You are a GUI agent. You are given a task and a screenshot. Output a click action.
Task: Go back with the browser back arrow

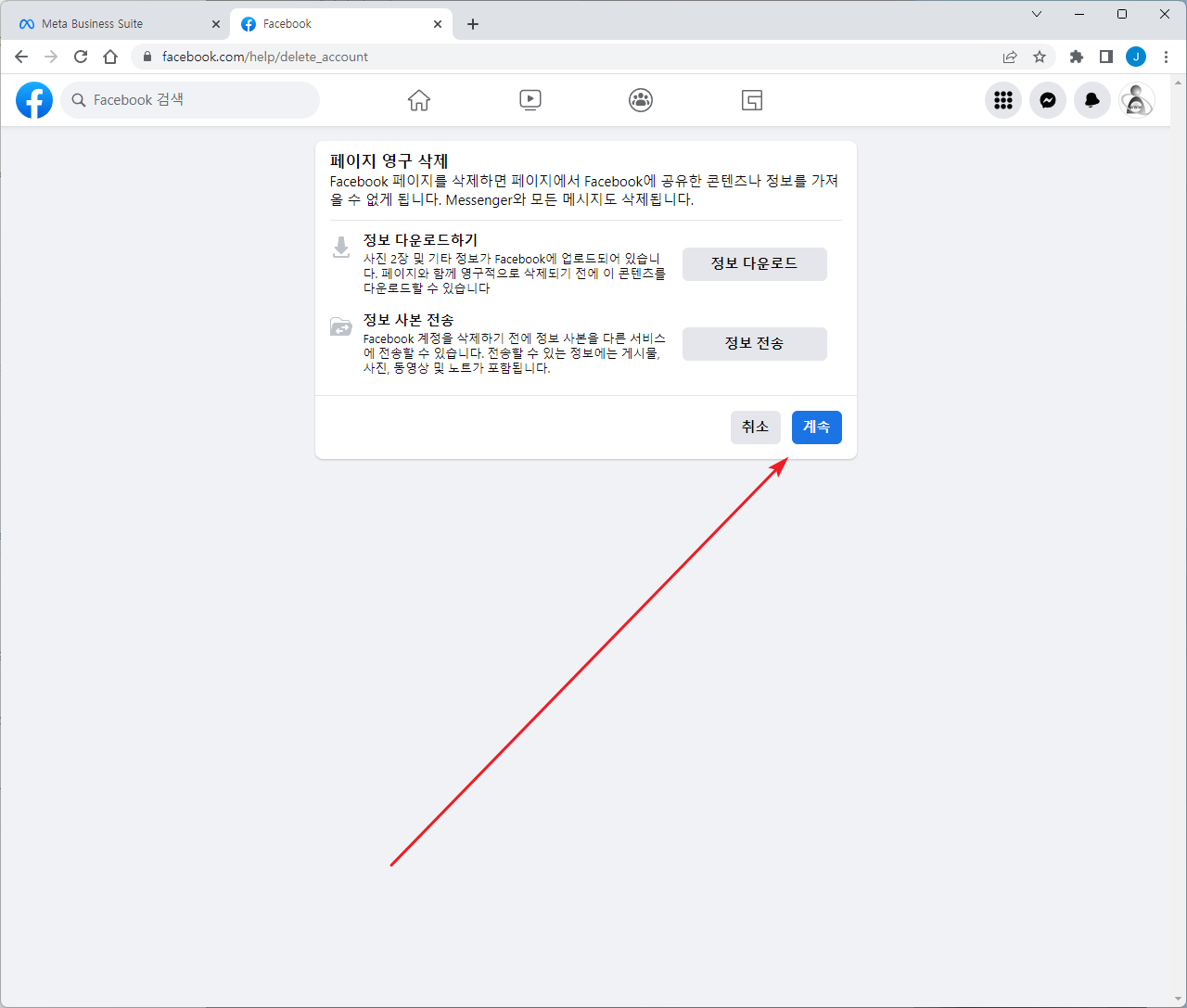coord(21,57)
